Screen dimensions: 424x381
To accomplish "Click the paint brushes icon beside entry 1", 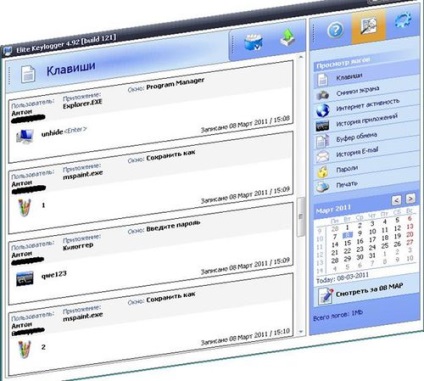I will click(24, 208).
